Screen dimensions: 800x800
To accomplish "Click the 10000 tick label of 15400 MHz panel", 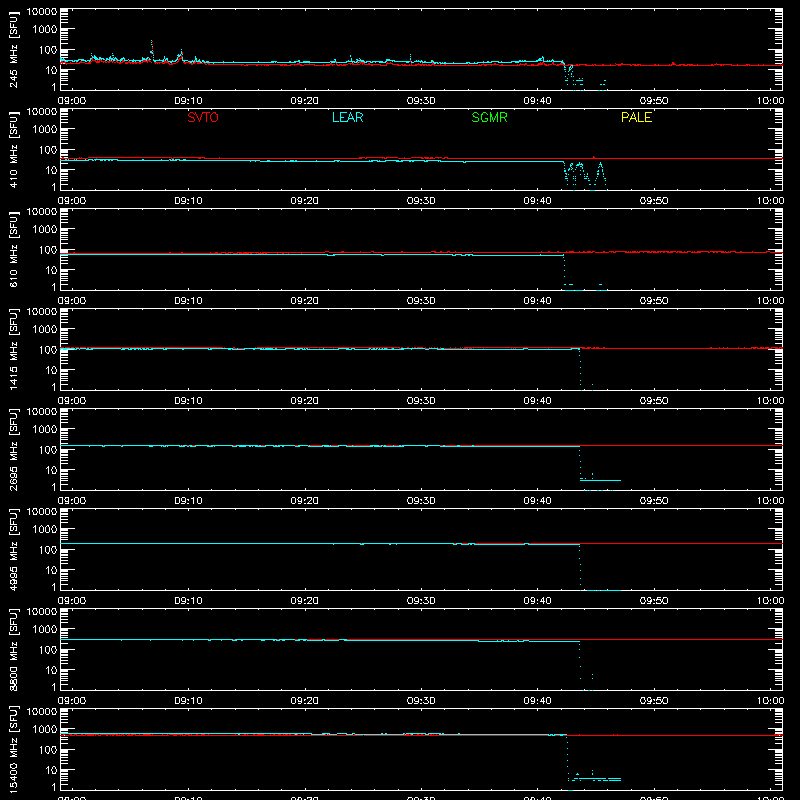I will 42,711.
